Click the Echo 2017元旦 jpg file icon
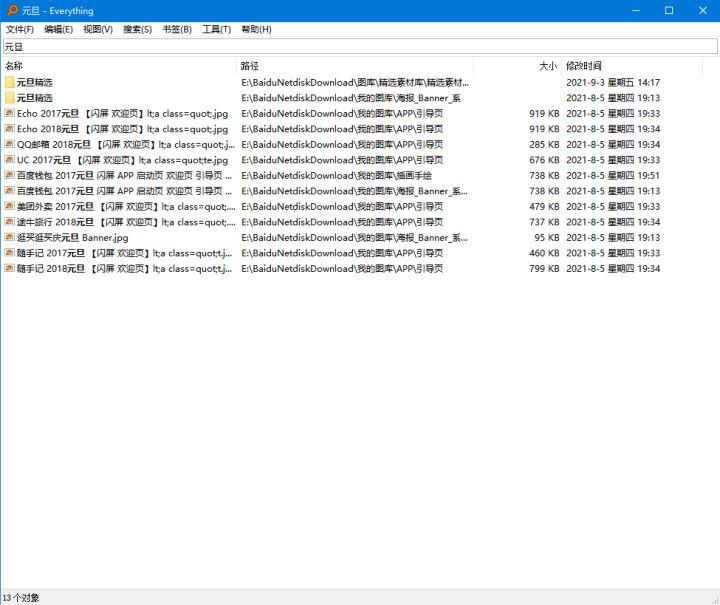The width and height of the screenshot is (720, 605). [x=10, y=113]
